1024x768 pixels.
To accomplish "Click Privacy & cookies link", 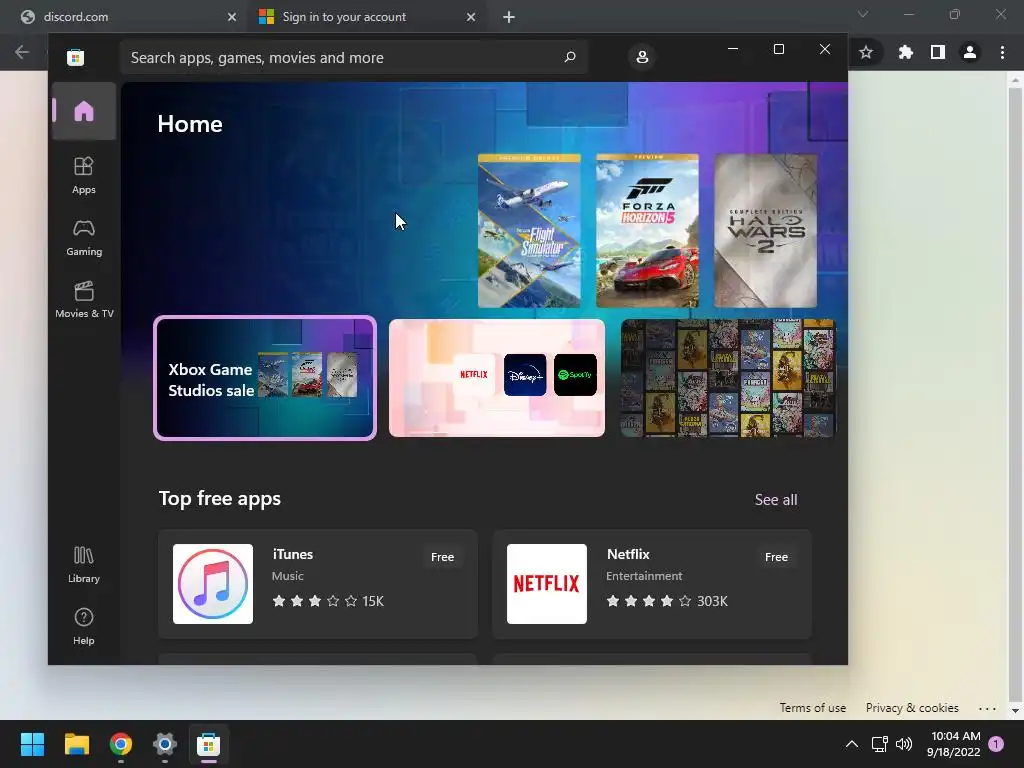I will [912, 708].
